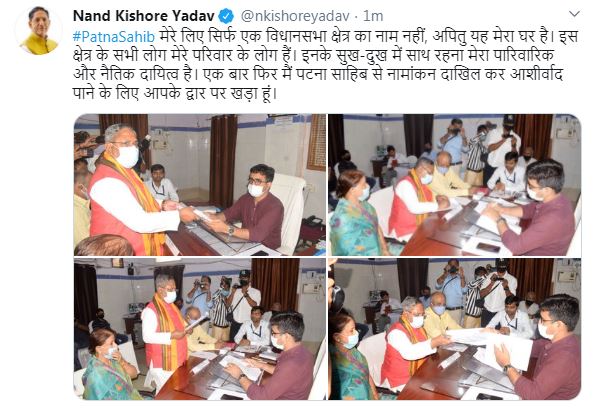Open the @nkishoreyadav handle link
This screenshot has width=595, height=411.
[294, 16]
